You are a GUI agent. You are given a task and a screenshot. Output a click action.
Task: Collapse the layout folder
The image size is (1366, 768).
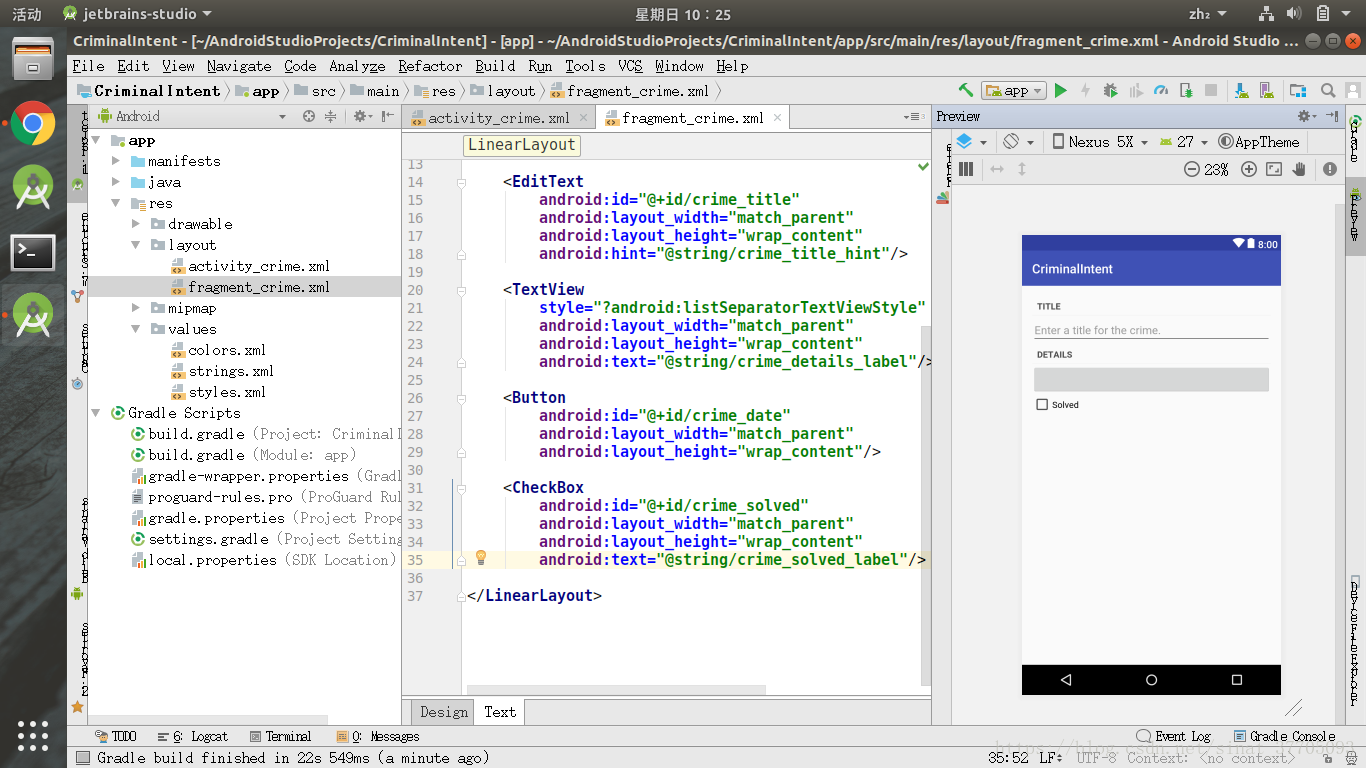(136, 245)
